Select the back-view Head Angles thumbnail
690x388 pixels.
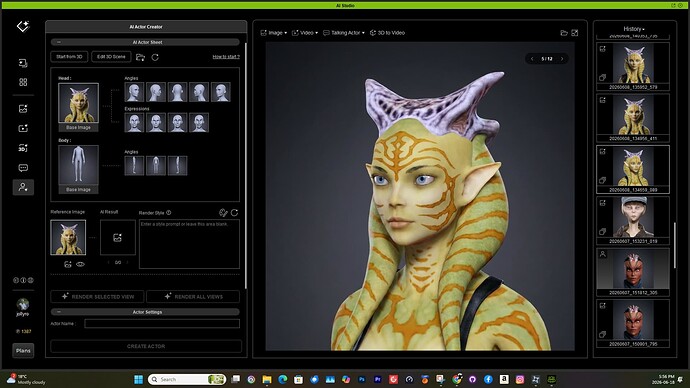(x=177, y=92)
